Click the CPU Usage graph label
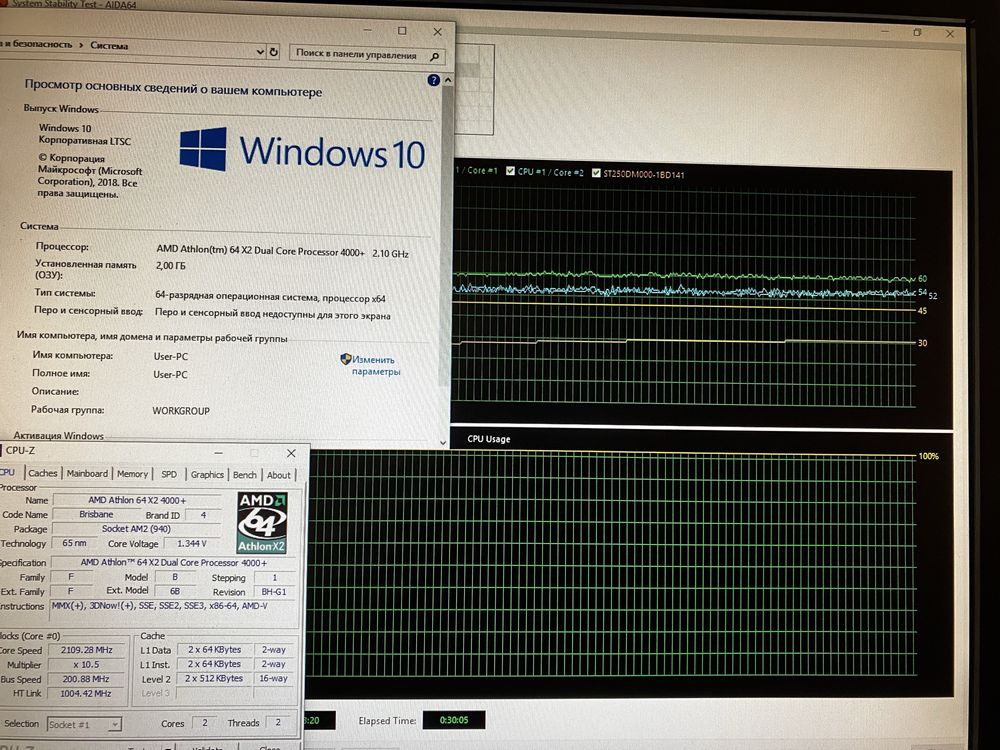 click(489, 439)
